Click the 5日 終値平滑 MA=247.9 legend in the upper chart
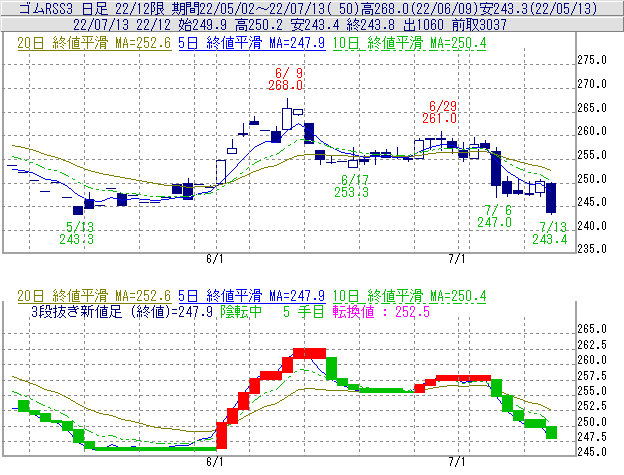624x475 pixels. click(x=252, y=43)
